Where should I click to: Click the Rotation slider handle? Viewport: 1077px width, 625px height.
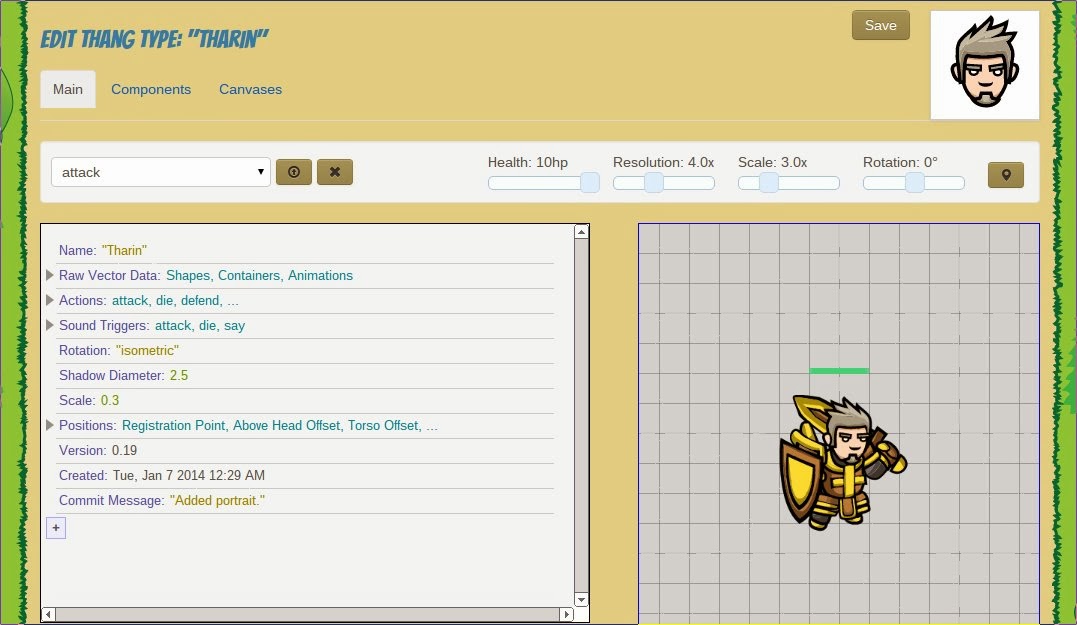click(914, 183)
